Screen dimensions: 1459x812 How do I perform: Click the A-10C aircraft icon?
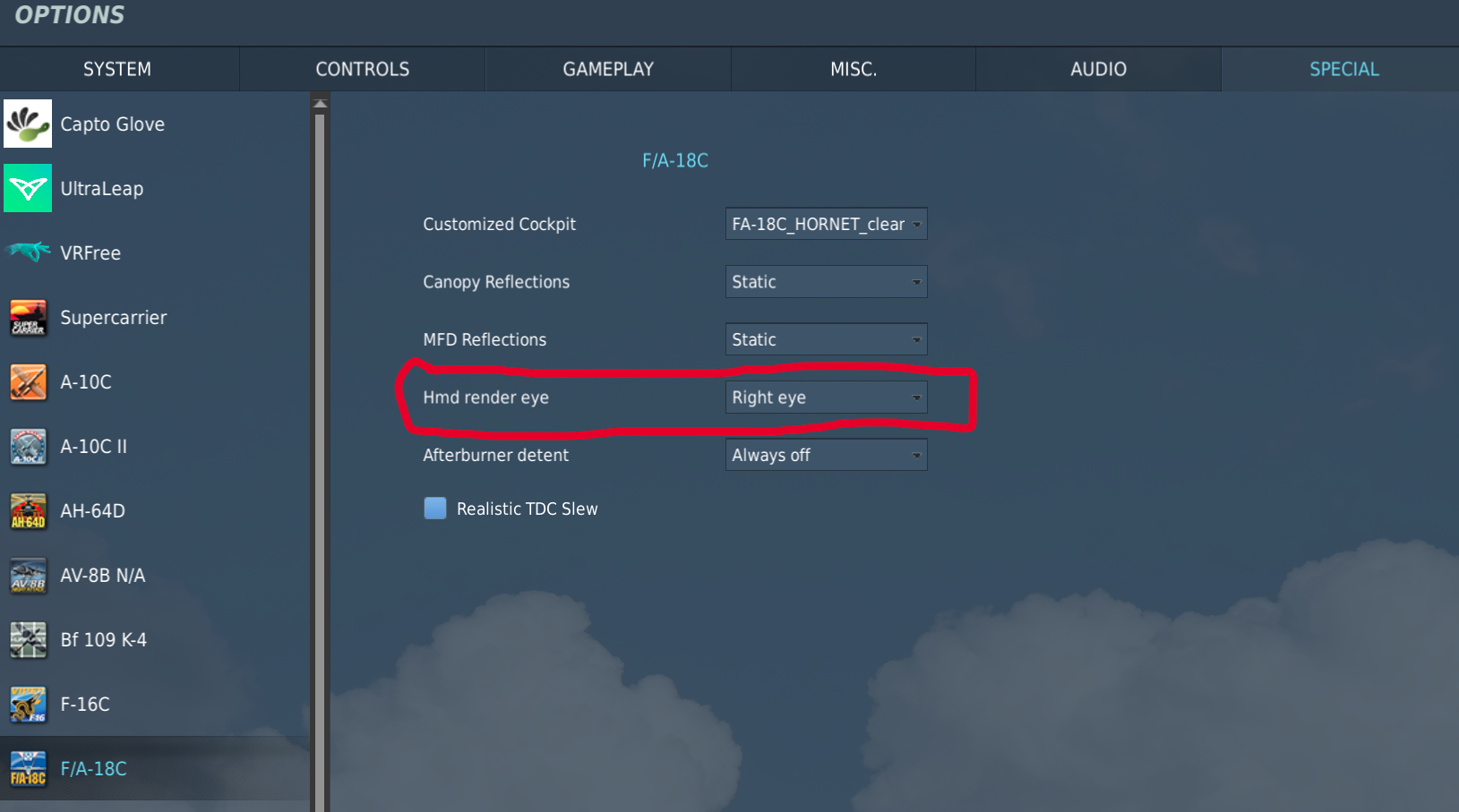pyautogui.click(x=28, y=381)
